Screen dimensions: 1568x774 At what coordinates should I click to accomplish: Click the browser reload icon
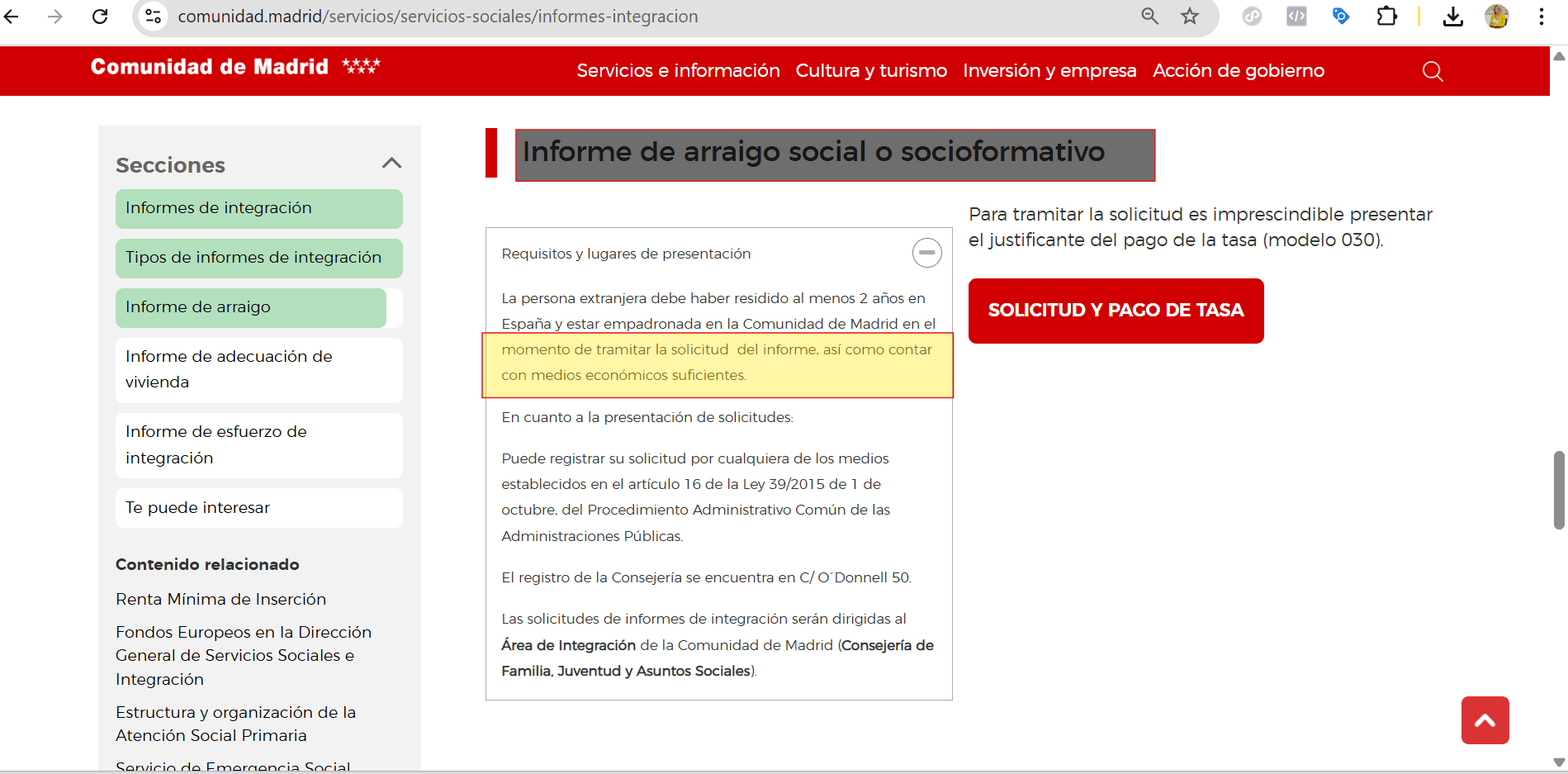[100, 17]
